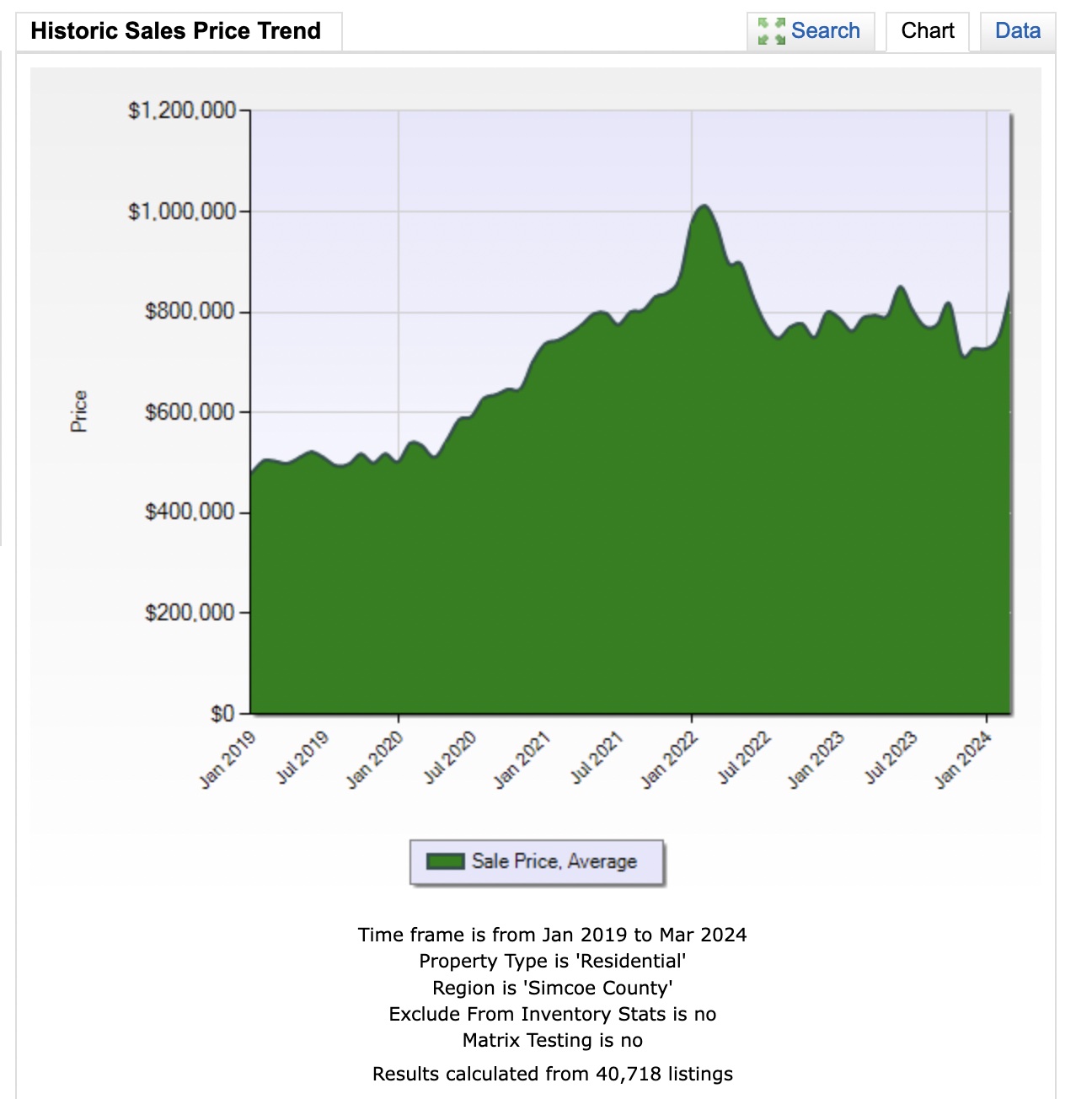Click the Property Type is 'Residential' line

(552, 961)
